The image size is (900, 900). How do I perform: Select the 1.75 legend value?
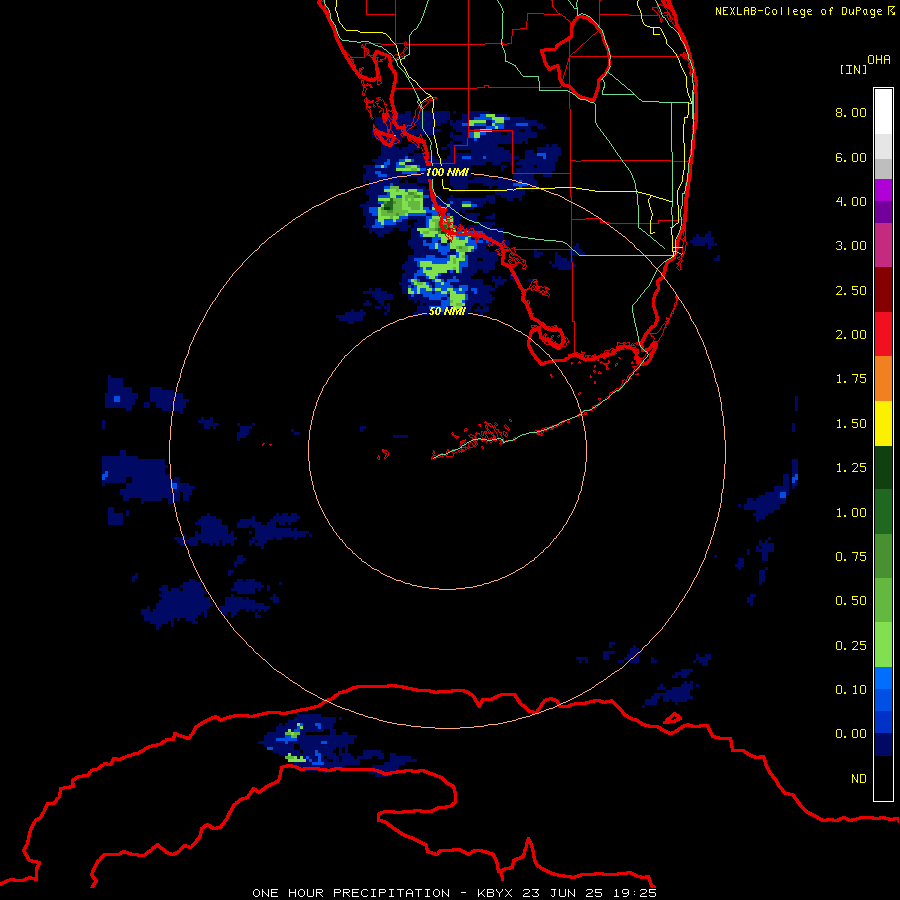click(x=851, y=379)
